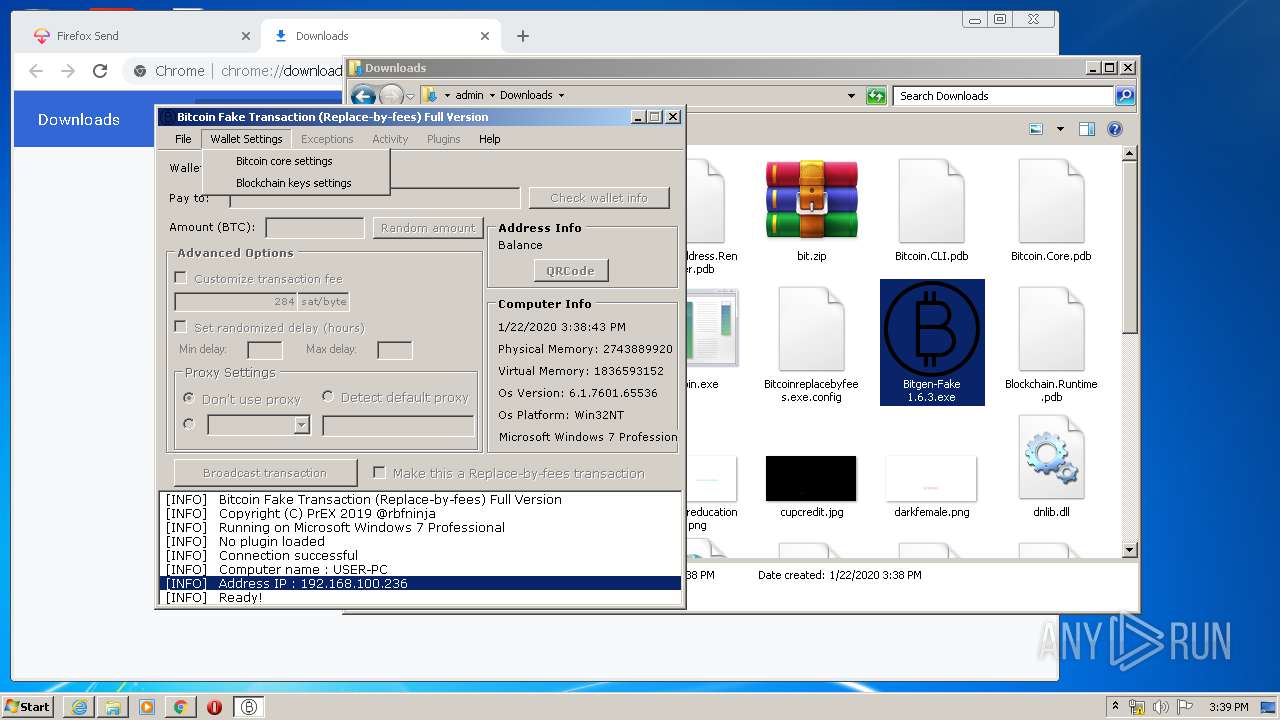Switch to the Firefox Send tab
The image size is (1280, 720).
pos(139,36)
